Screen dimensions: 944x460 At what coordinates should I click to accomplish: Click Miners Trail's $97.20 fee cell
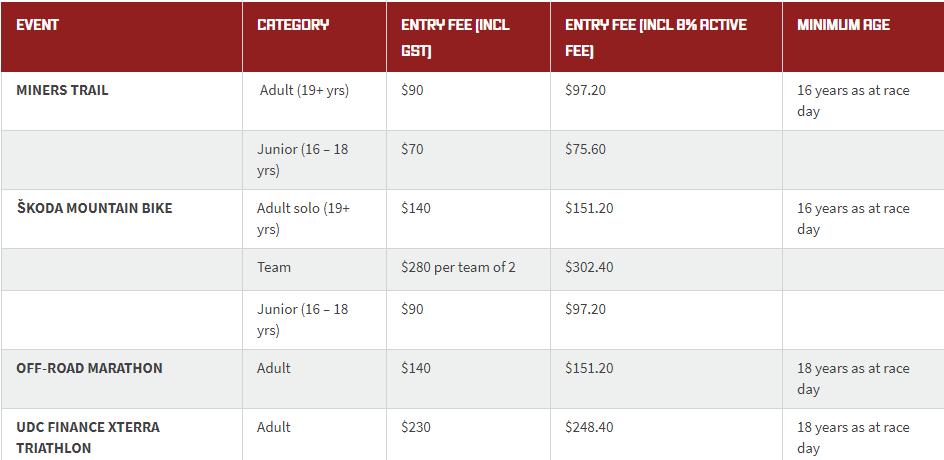pos(666,101)
